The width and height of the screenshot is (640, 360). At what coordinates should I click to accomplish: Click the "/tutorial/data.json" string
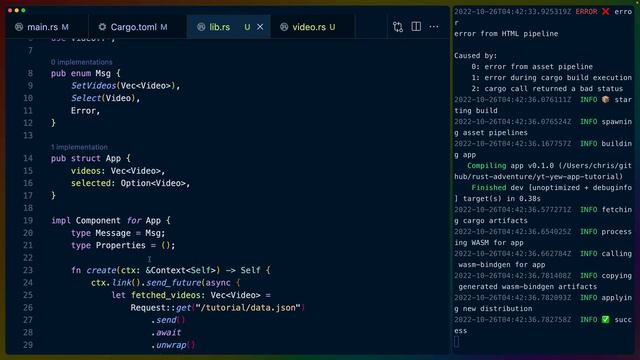pyautogui.click(x=248, y=307)
